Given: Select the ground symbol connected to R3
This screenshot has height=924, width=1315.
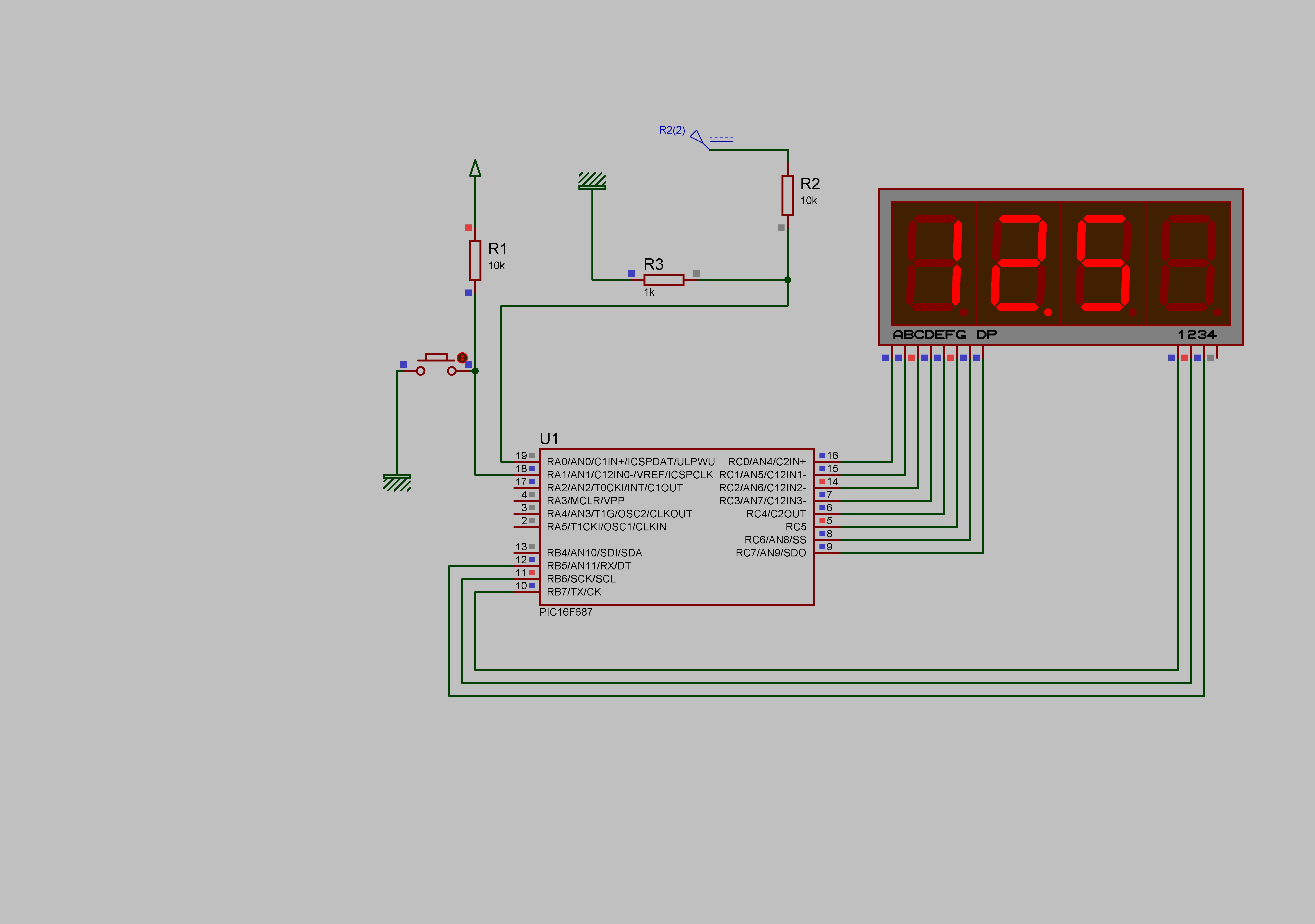Looking at the screenshot, I should 592,181.
